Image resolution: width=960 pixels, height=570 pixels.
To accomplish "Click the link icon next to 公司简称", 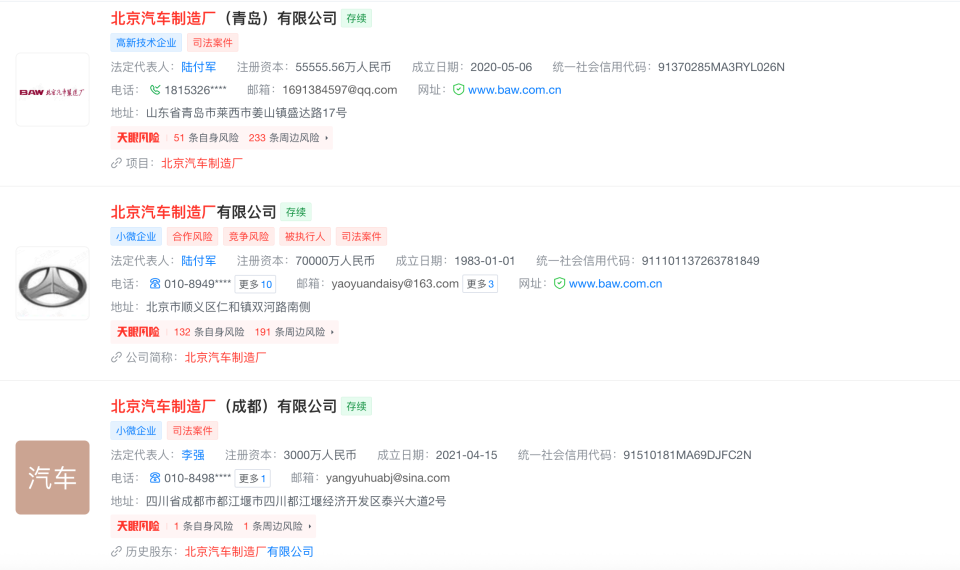I will pos(116,357).
